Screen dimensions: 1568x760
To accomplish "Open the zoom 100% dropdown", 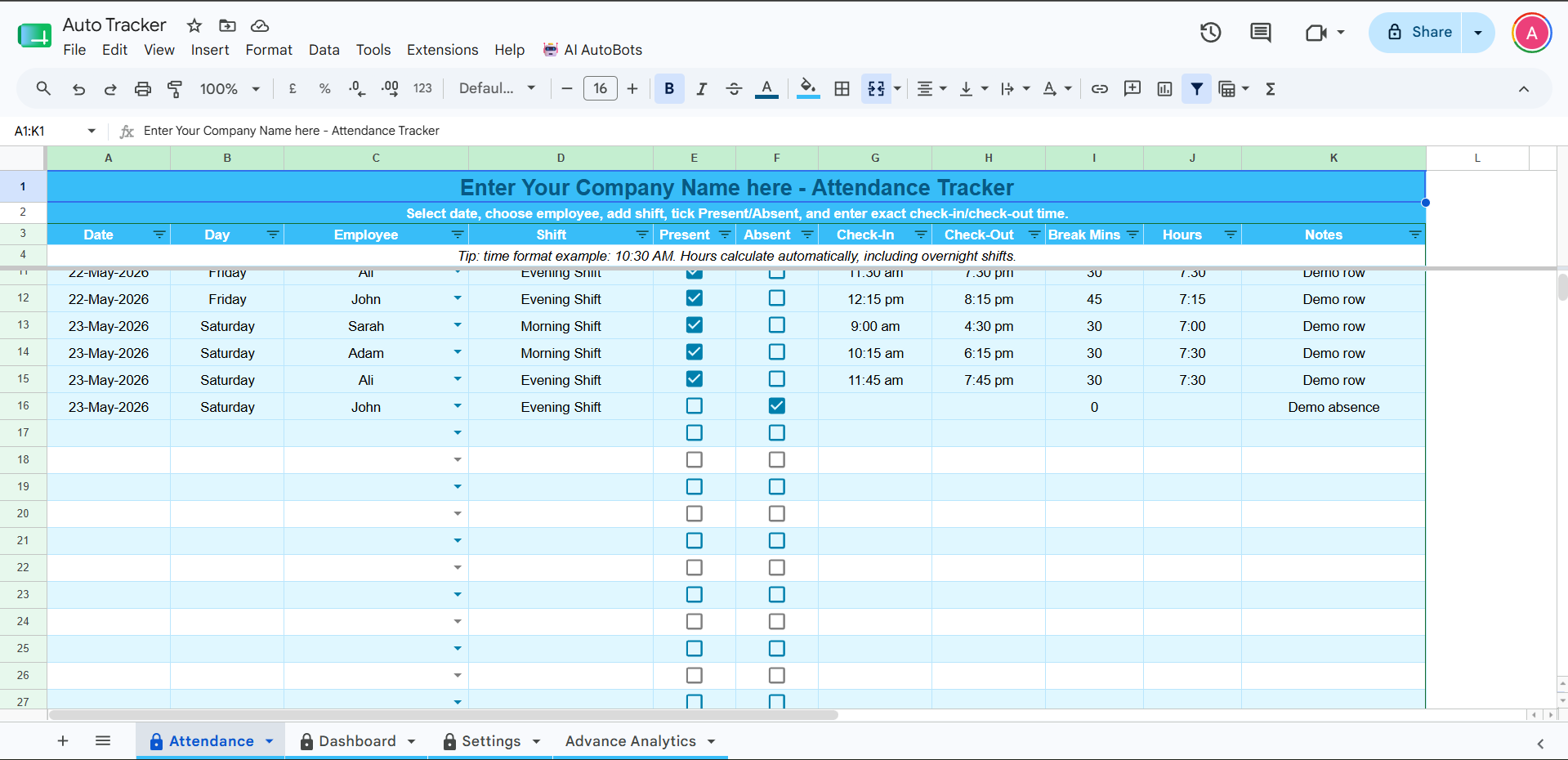I will pyautogui.click(x=230, y=88).
